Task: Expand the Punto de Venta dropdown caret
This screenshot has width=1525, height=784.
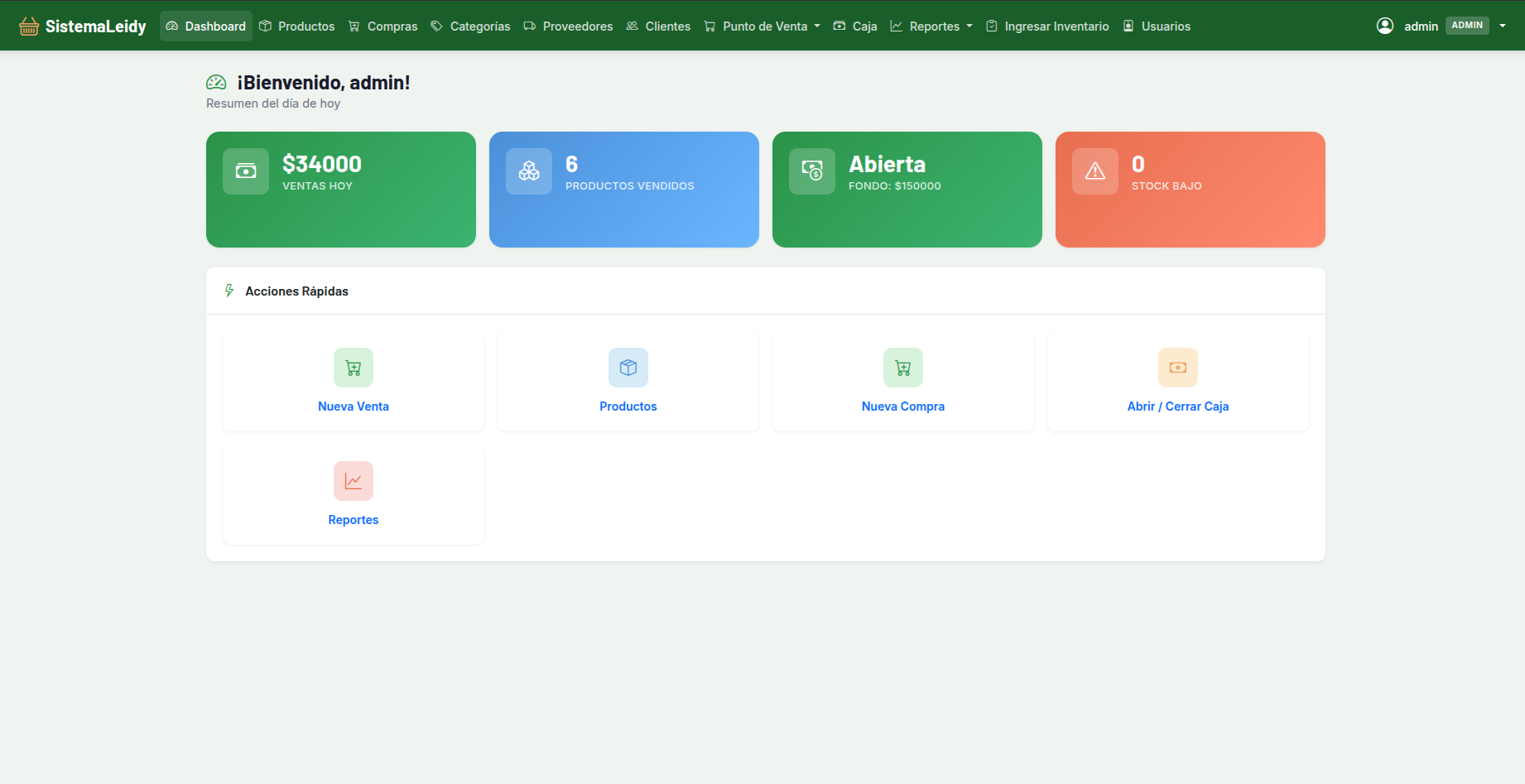Action: 817,26
